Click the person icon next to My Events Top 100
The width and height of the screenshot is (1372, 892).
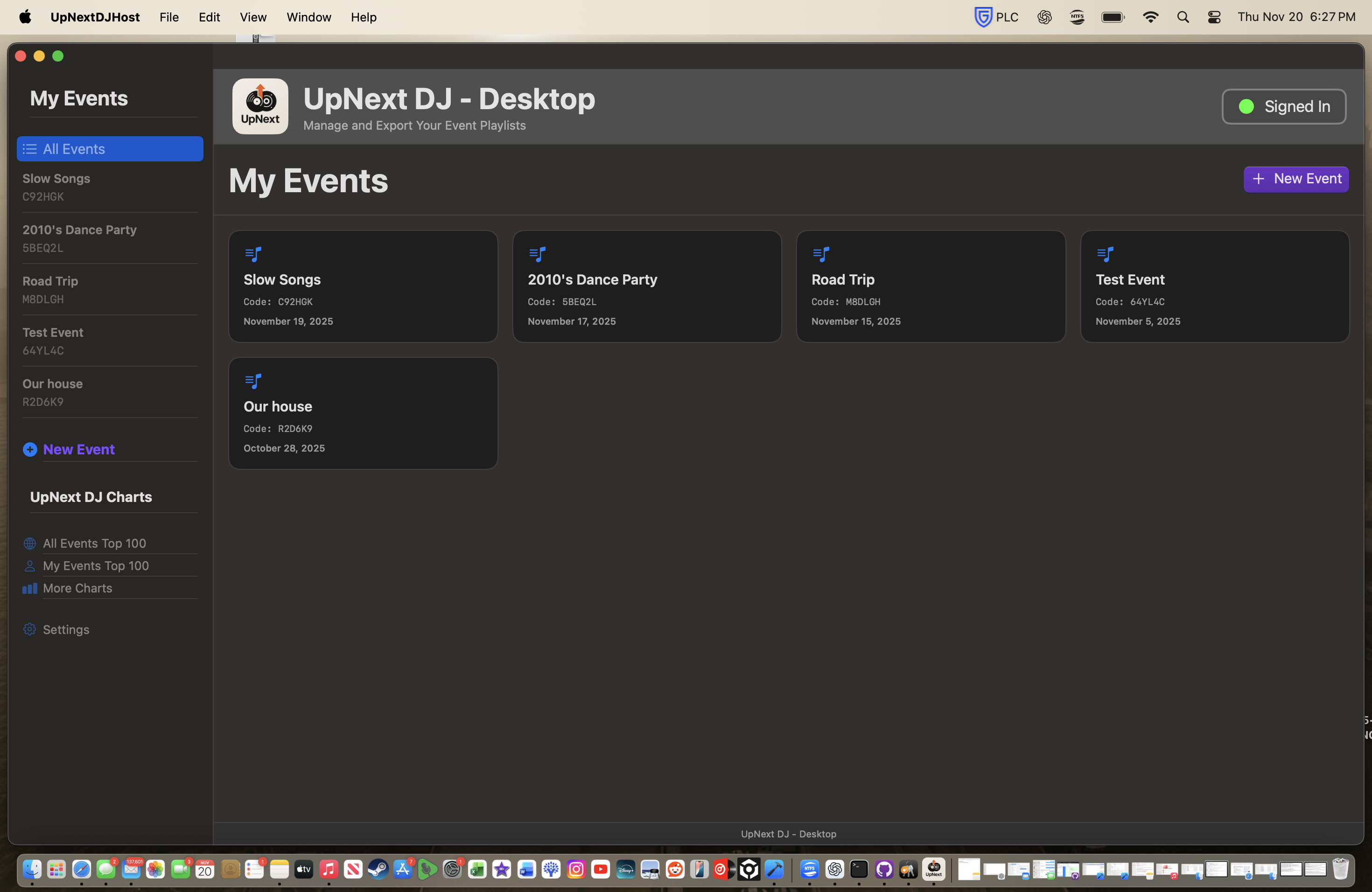(29, 566)
